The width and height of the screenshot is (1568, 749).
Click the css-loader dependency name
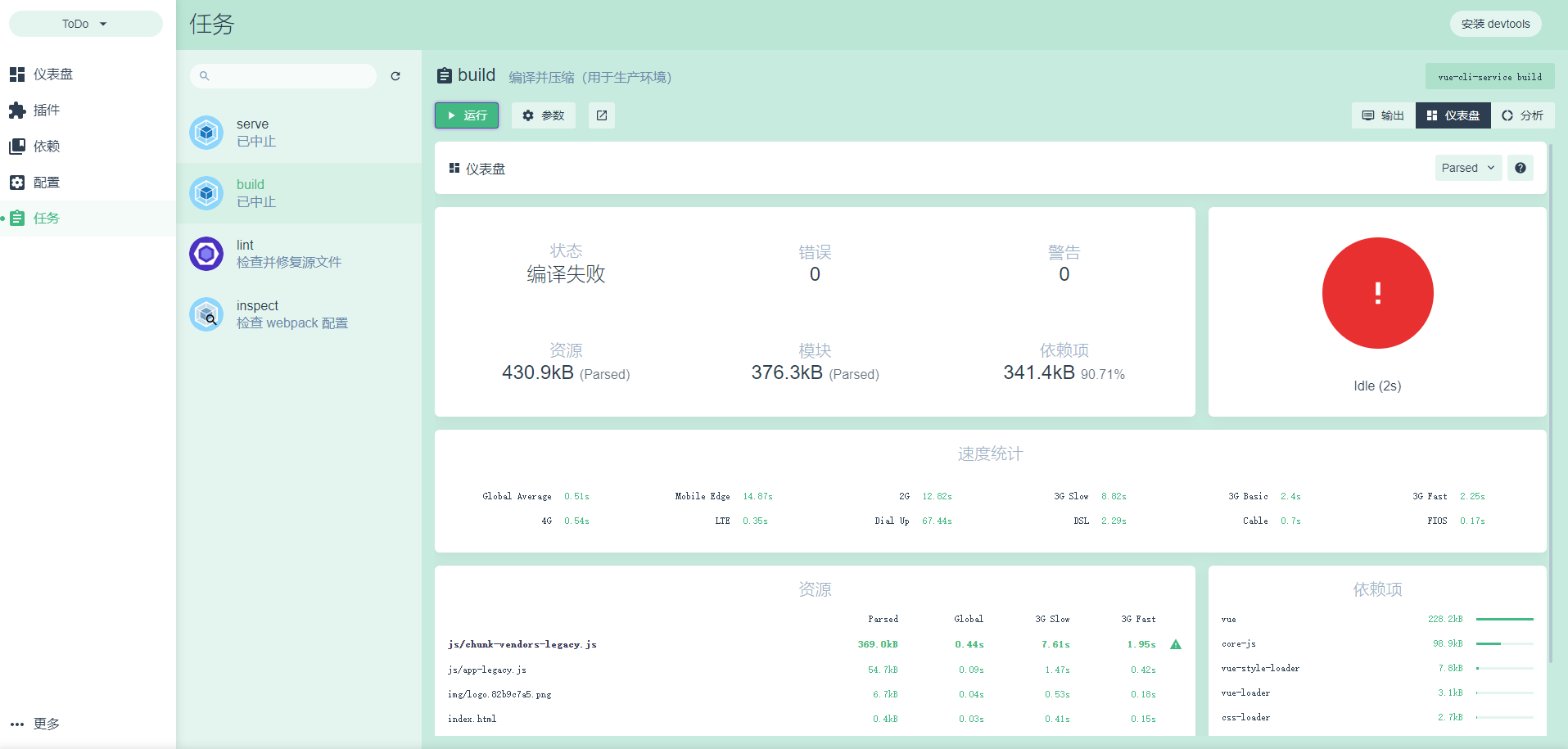pyautogui.click(x=1246, y=718)
